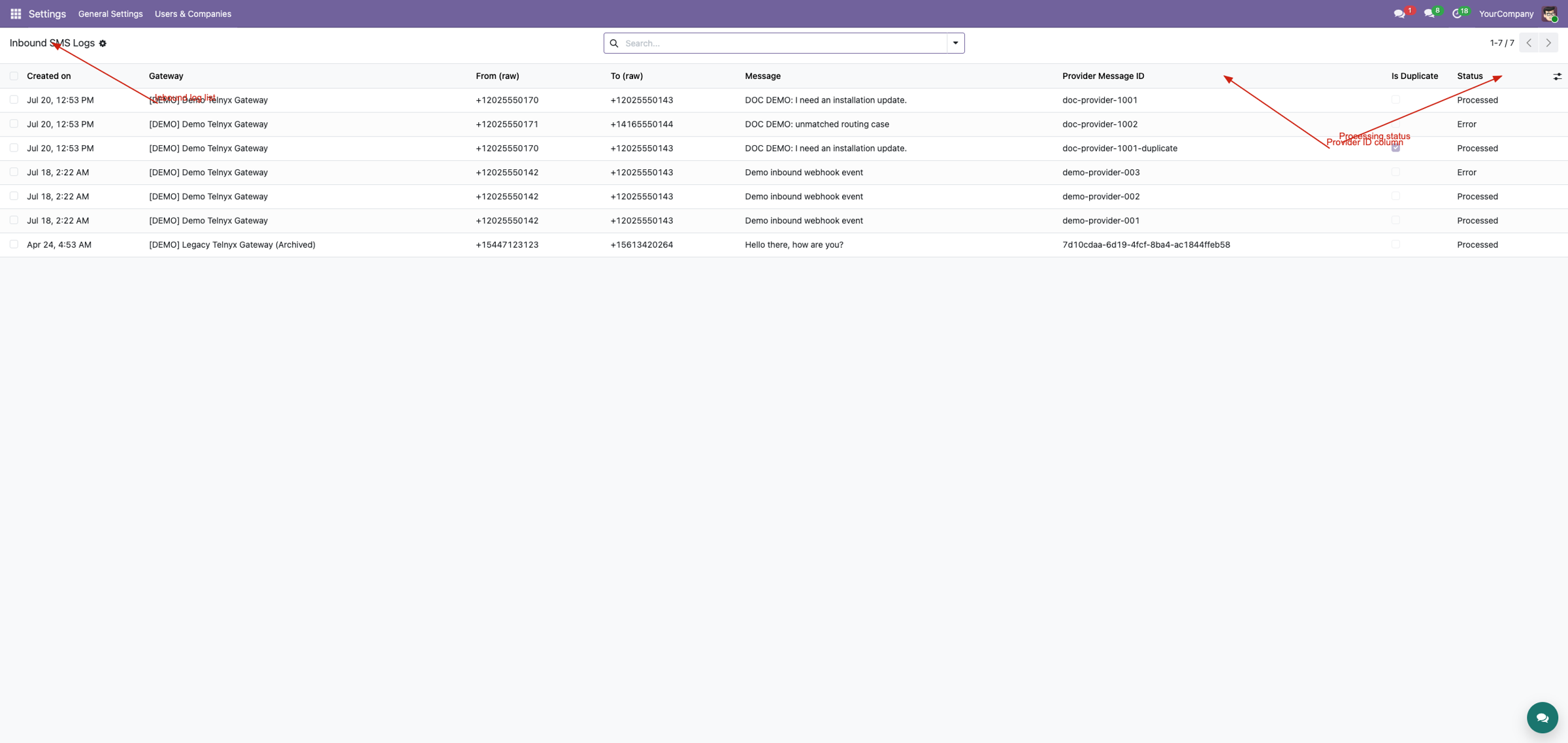Sort by the Is Duplicate column header
This screenshot has width=1568, height=743.
tap(1414, 76)
